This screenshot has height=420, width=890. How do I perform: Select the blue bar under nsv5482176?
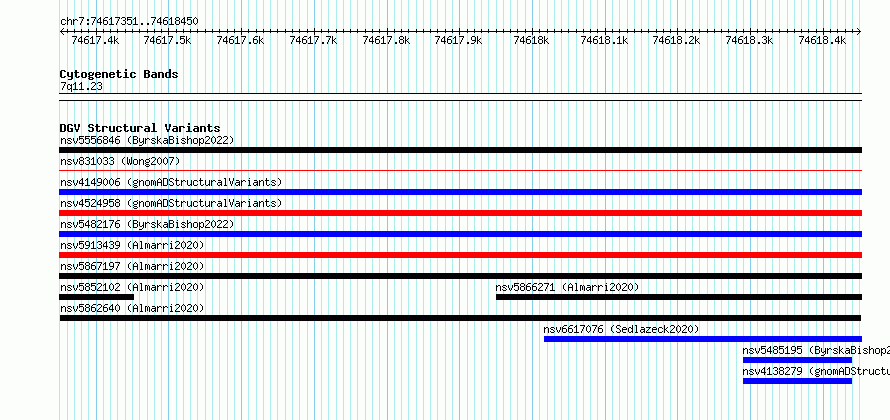(461, 234)
